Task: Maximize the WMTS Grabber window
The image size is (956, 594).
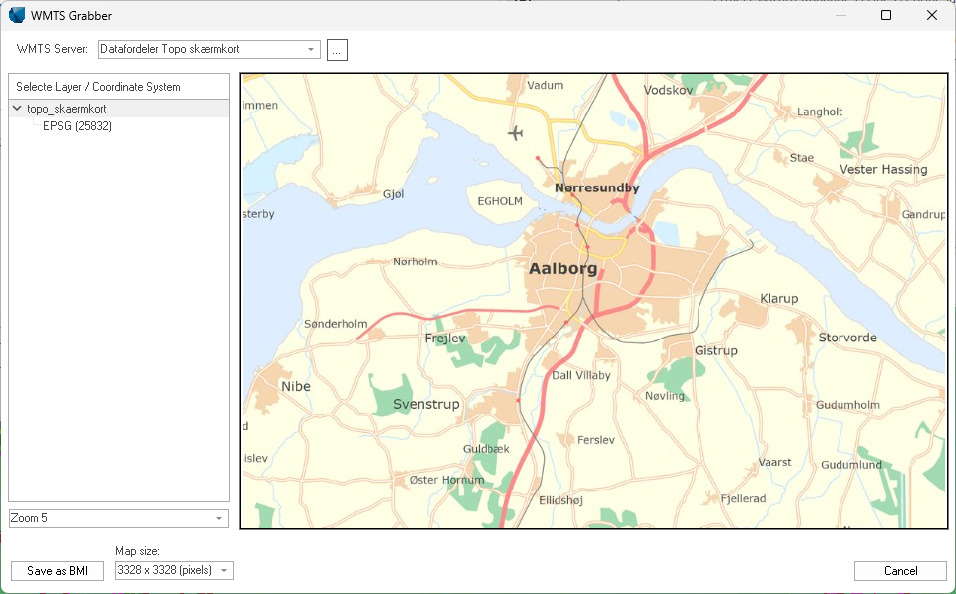Action: point(886,15)
